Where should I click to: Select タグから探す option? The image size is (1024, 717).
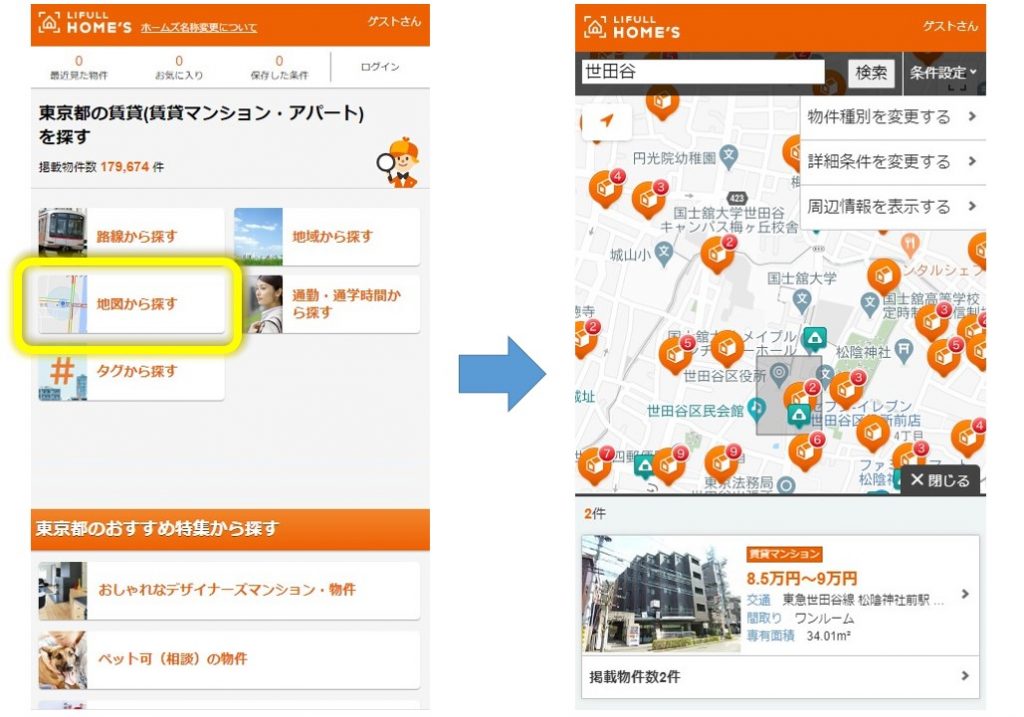tap(131, 371)
